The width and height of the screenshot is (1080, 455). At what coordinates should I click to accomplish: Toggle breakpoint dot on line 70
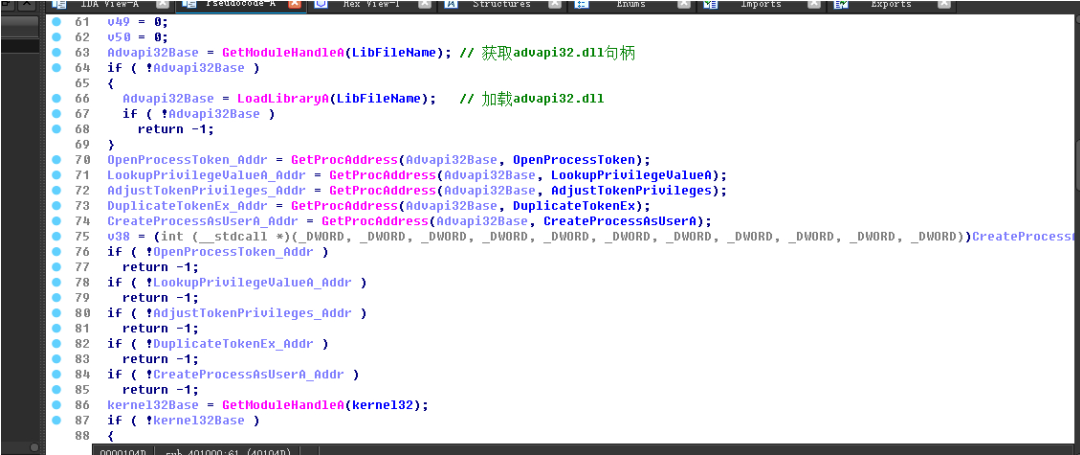pyautogui.click(x=56, y=159)
